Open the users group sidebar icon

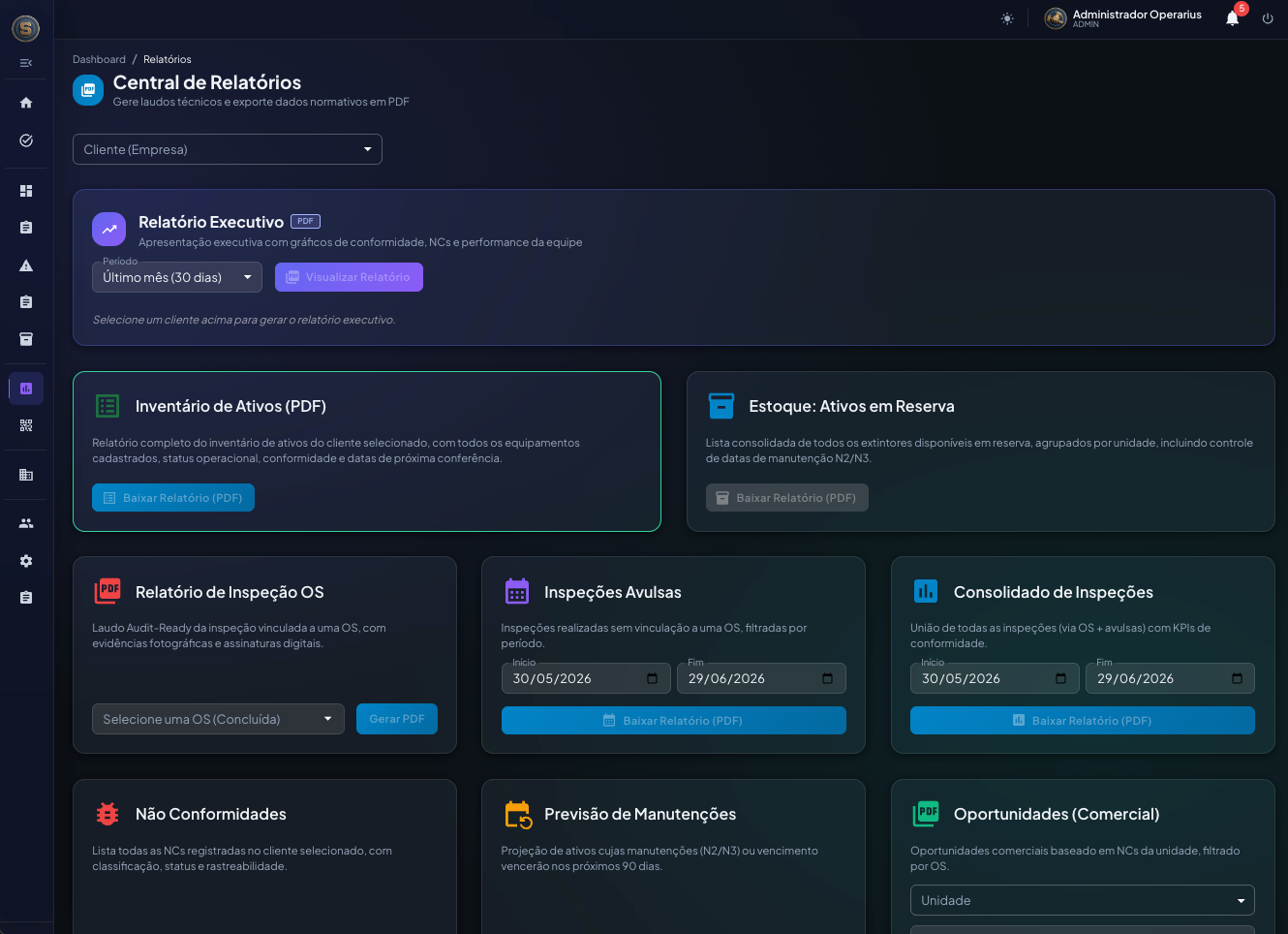tap(26, 523)
